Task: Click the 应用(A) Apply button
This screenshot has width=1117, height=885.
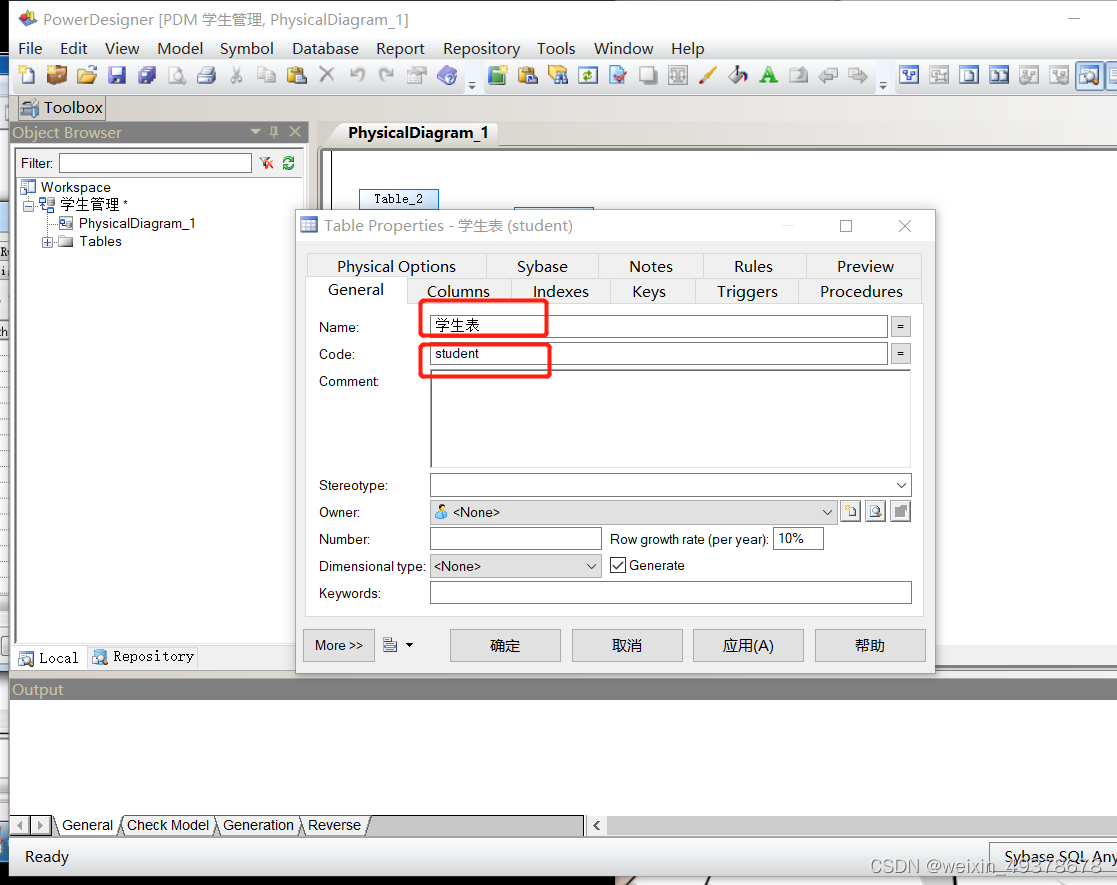Action: click(748, 645)
